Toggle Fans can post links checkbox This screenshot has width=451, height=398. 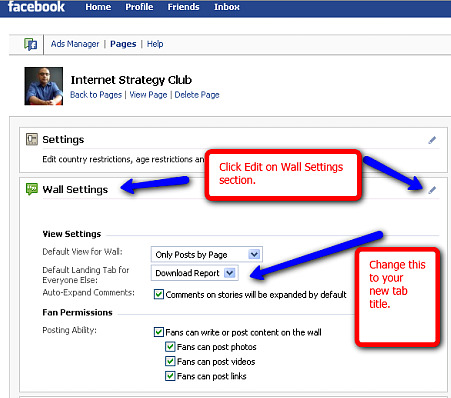click(x=170, y=376)
